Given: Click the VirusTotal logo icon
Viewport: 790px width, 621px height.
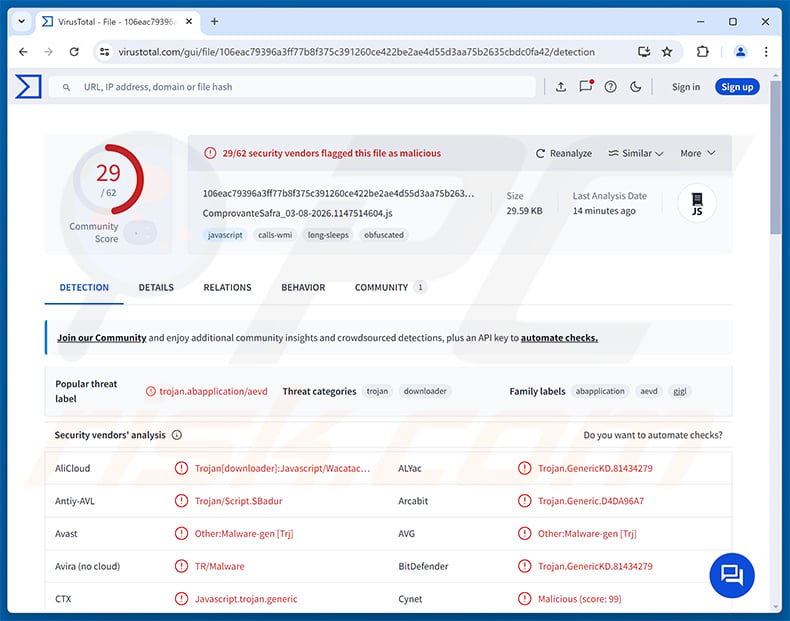Looking at the screenshot, I should (x=28, y=87).
